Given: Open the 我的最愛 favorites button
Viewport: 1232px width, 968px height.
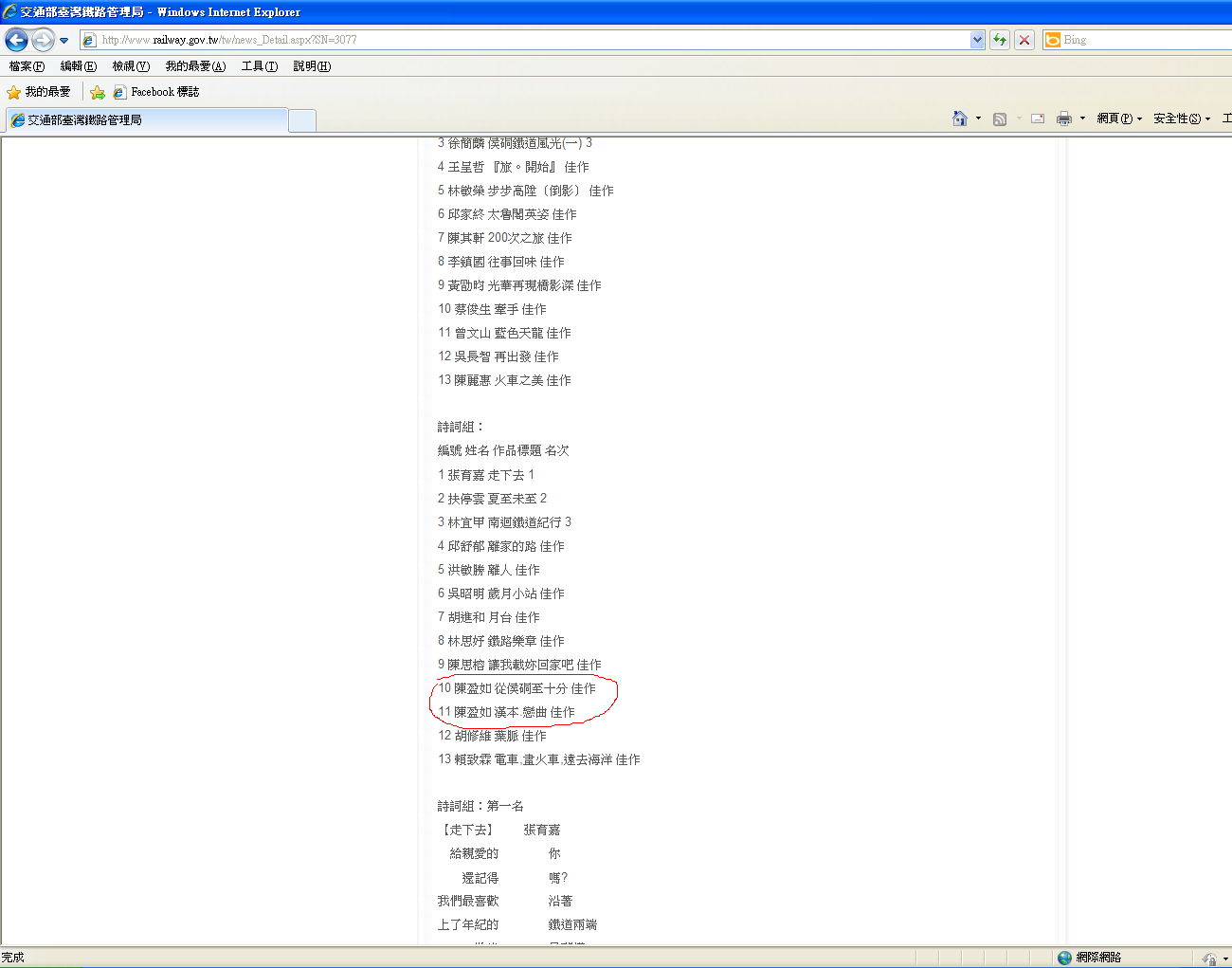Looking at the screenshot, I should tap(39, 92).
